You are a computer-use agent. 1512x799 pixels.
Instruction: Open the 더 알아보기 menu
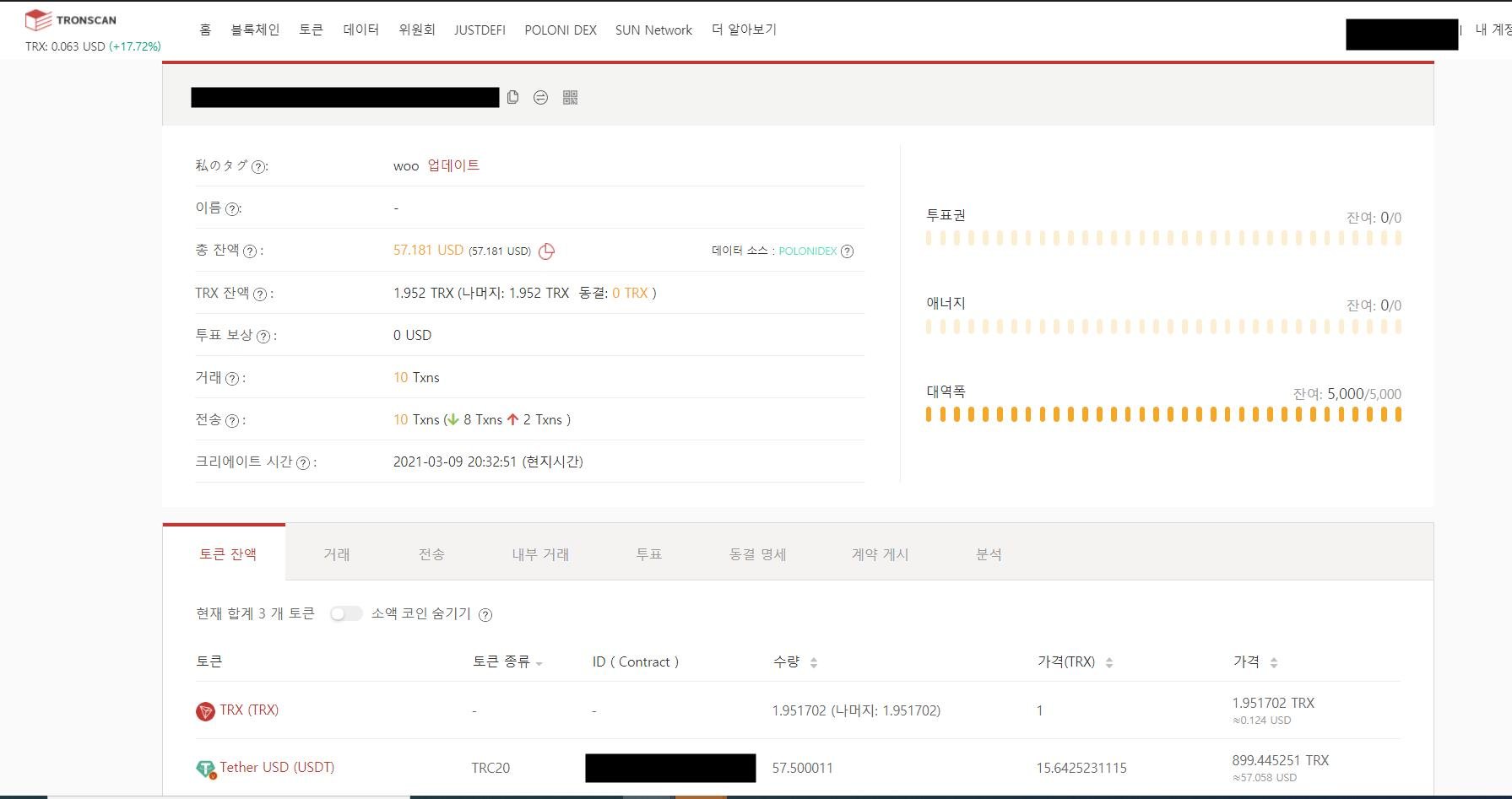pyautogui.click(x=744, y=30)
